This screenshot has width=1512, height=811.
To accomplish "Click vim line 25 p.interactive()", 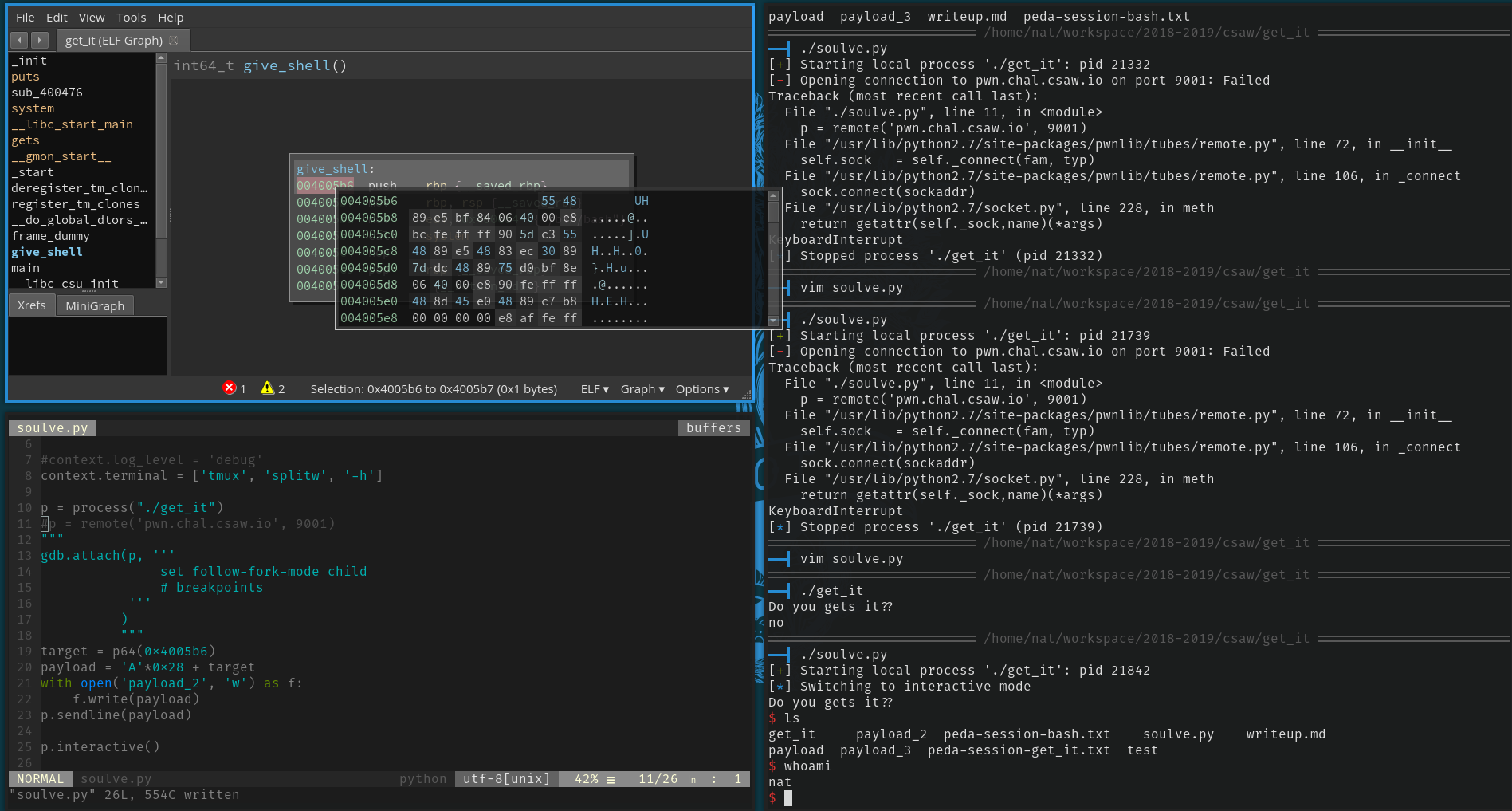I will click(x=100, y=747).
